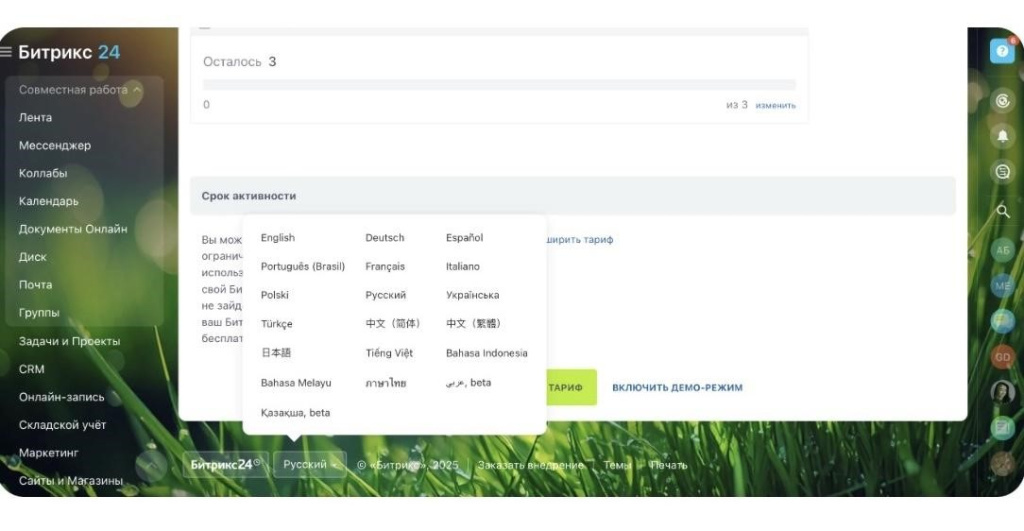1024x531 pixels.
Task: Open CRM in the sidebar
Action: coord(31,369)
